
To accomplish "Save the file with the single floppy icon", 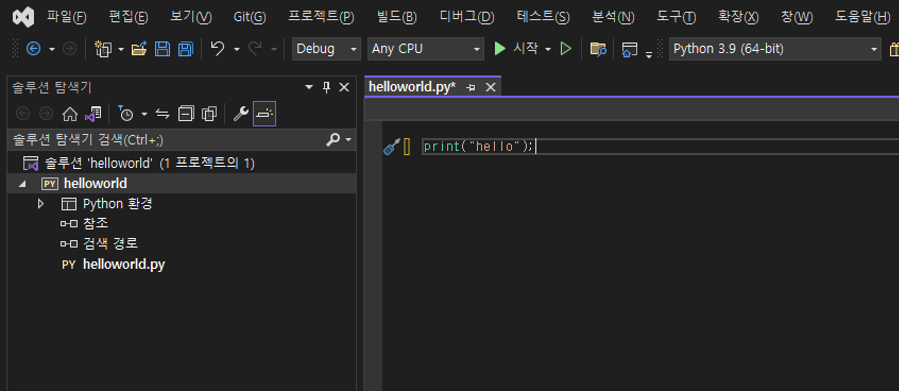I will coord(163,49).
